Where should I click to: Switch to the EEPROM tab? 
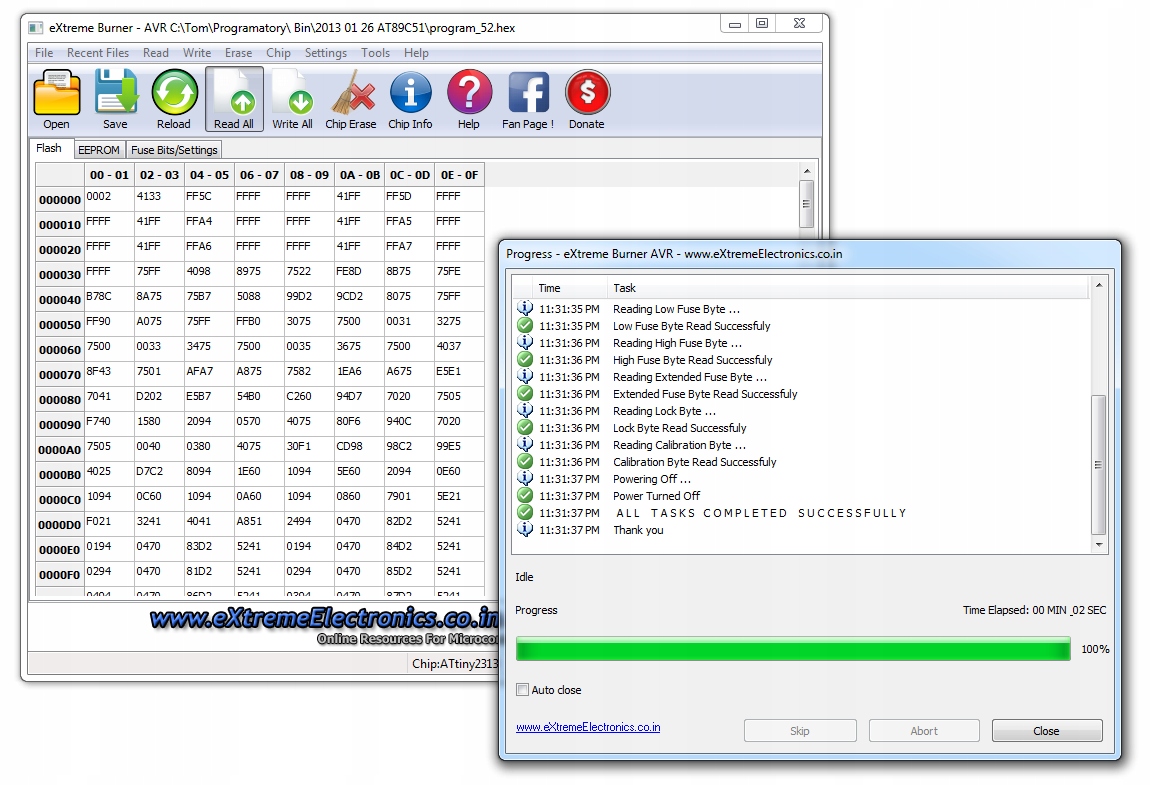[98, 150]
